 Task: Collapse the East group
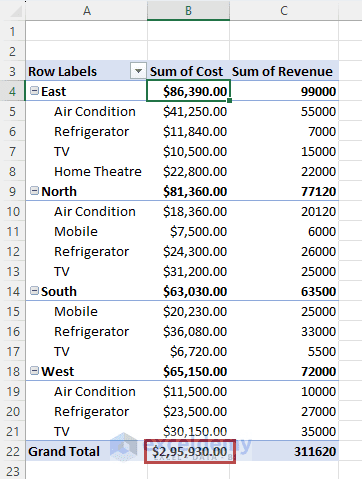(34, 90)
